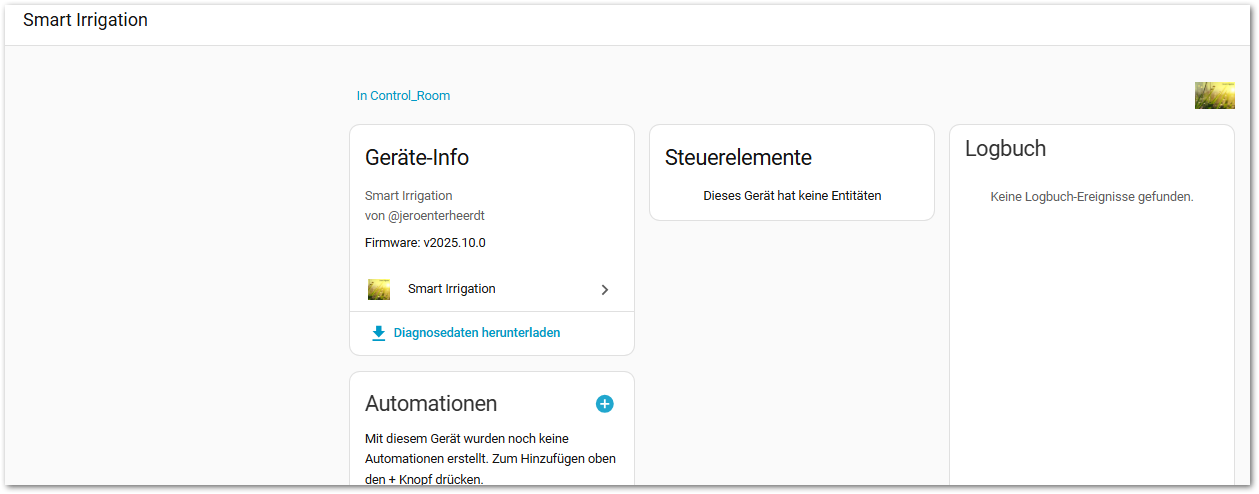Screen dimensions: 1259x494
Task: Expand the Smart Irrigation row chevron
Action: click(604, 290)
